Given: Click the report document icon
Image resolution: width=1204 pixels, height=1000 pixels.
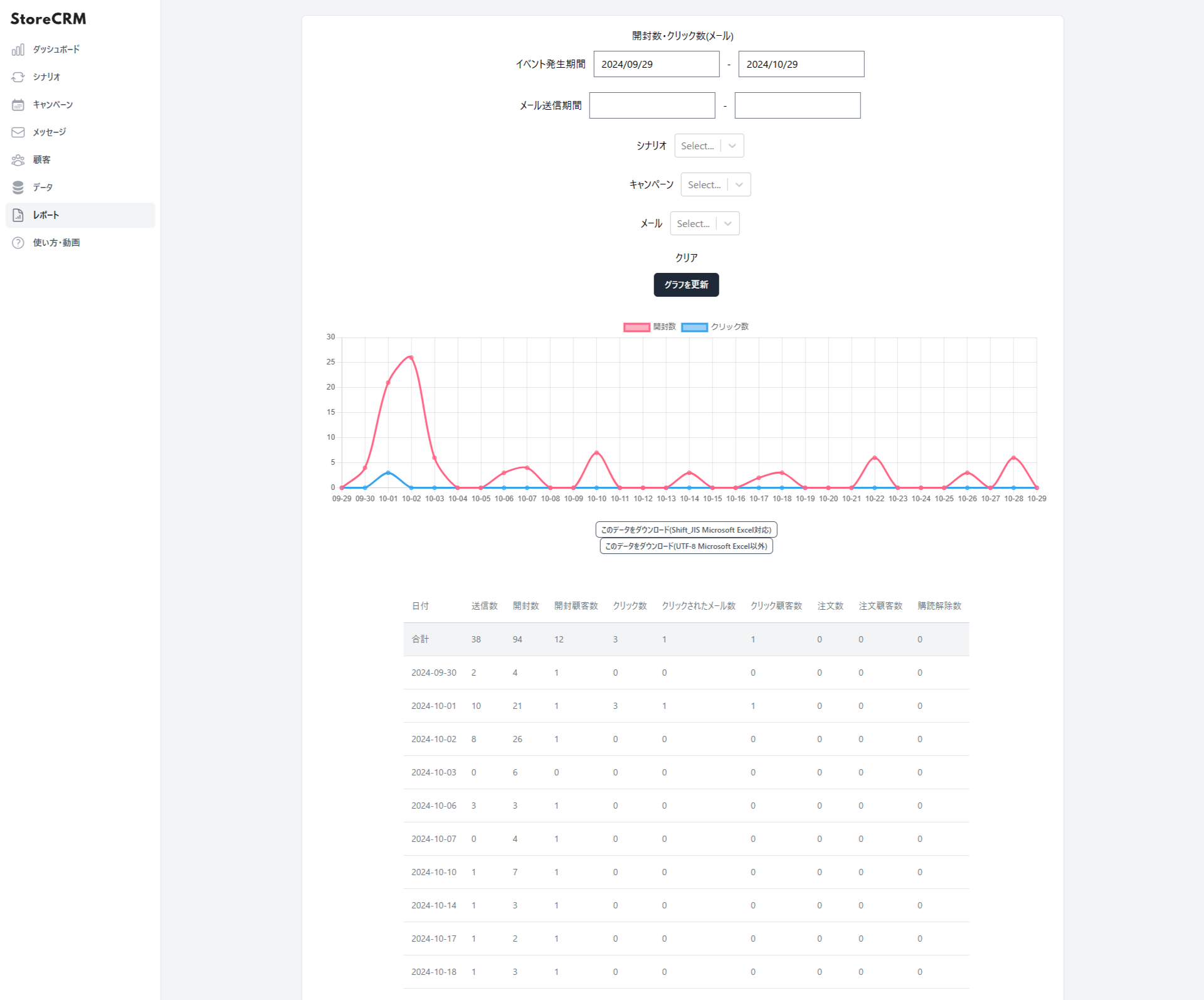Looking at the screenshot, I should tap(18, 215).
